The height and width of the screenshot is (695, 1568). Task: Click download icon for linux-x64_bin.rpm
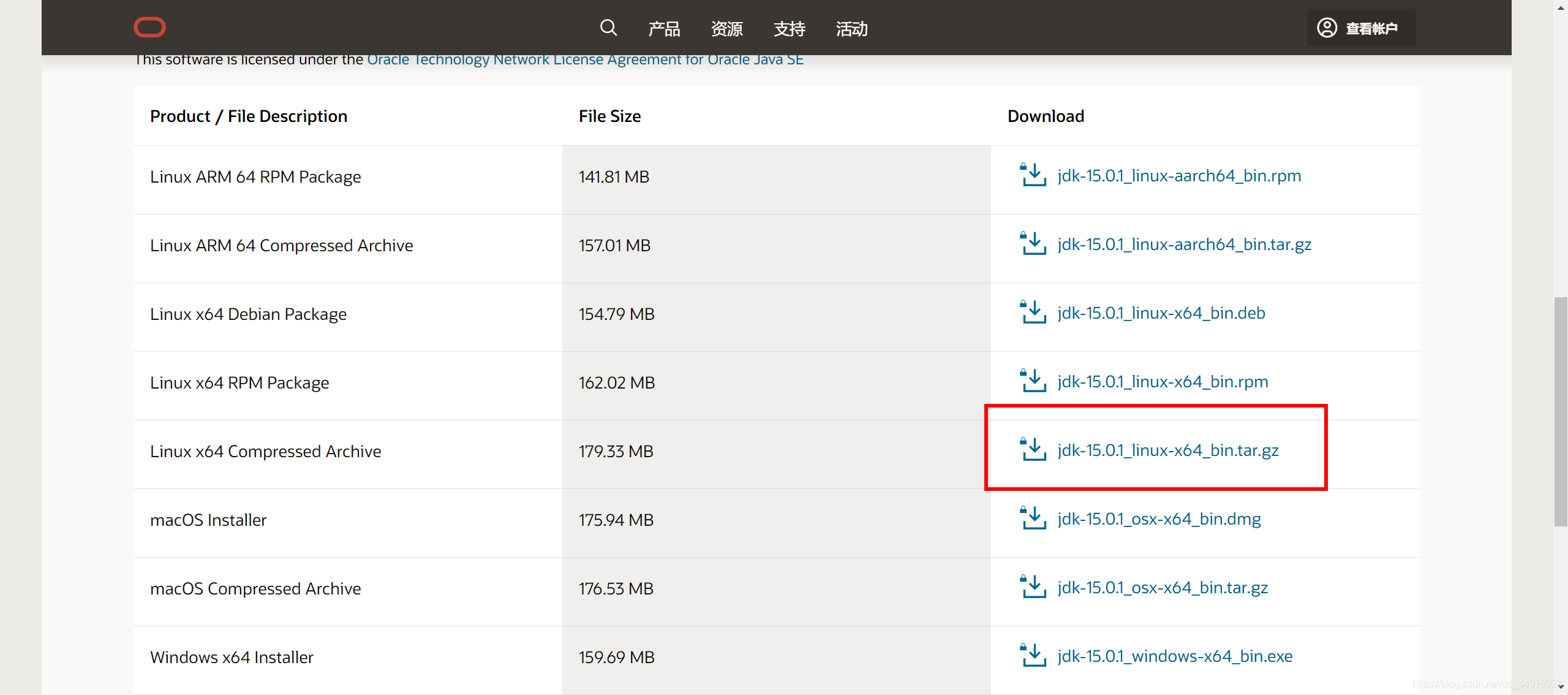point(1033,381)
